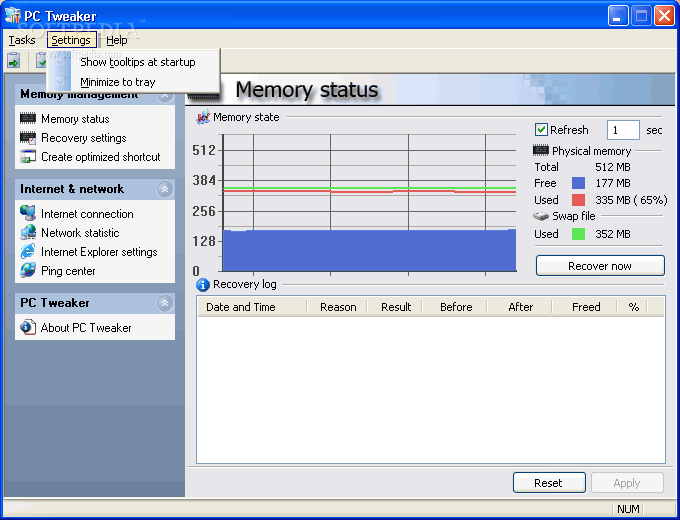Click the 335 MB ( 65%) used value

[631, 200]
